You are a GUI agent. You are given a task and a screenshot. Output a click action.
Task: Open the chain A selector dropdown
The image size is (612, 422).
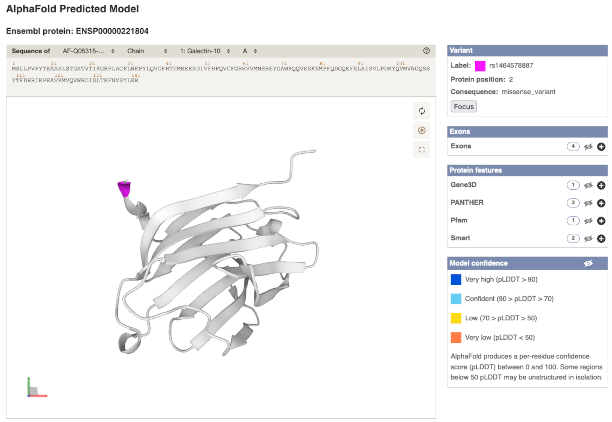[x=251, y=50]
